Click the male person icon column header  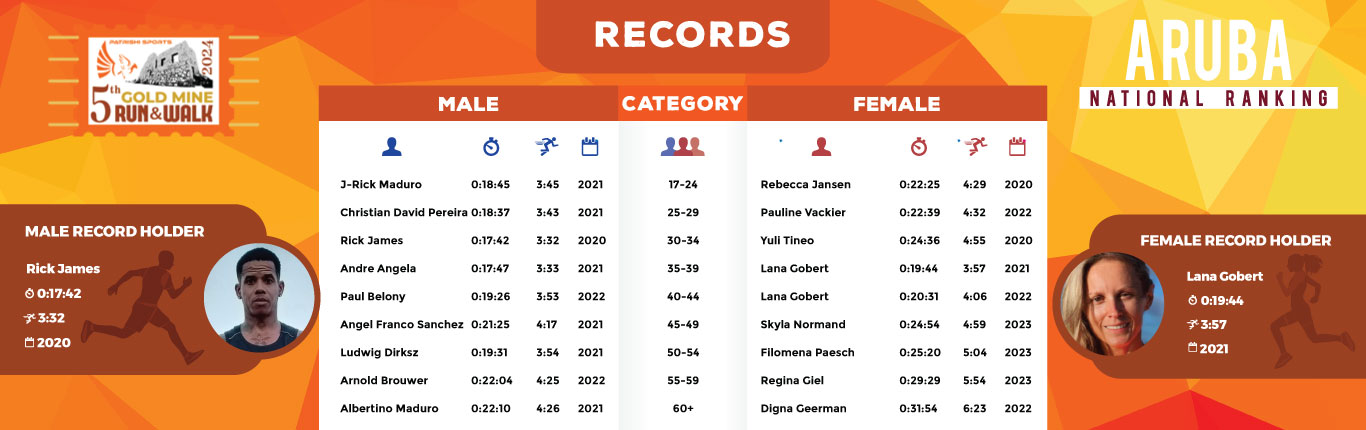click(391, 147)
